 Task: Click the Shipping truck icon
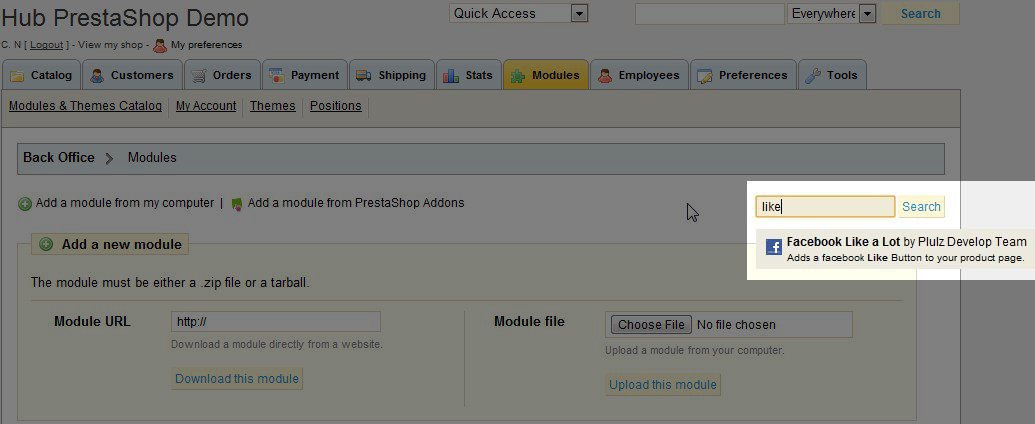[x=362, y=75]
